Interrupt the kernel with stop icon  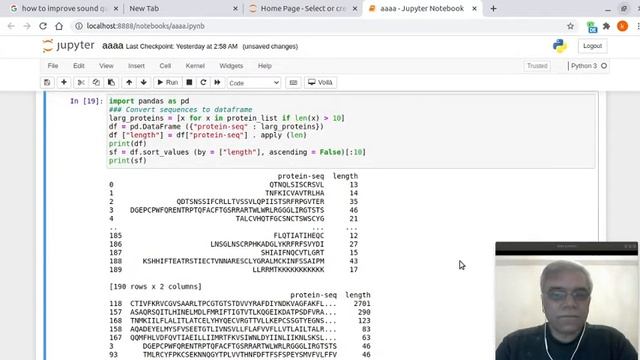[189, 82]
